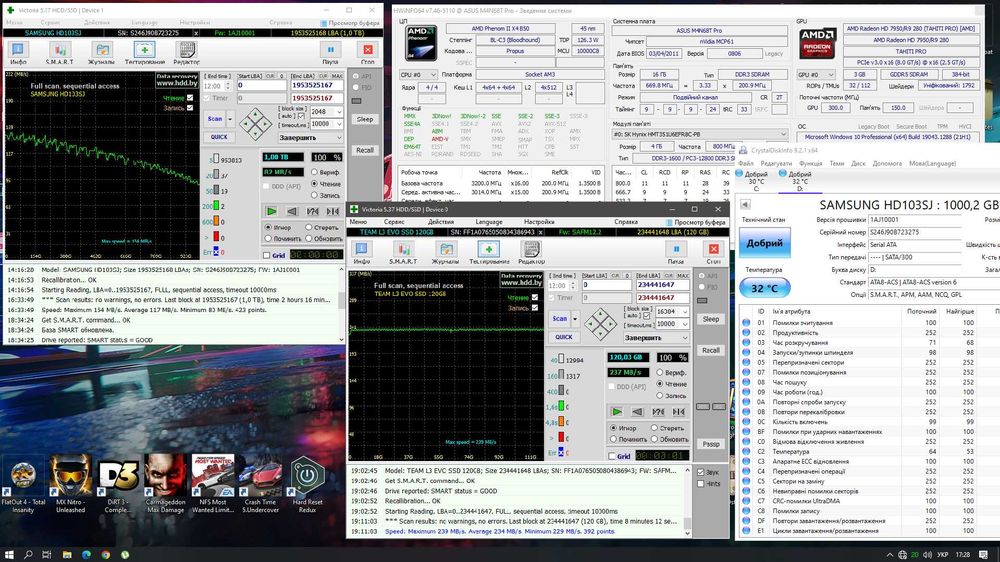Launch NFS Most Wanted desktop shortcut
This screenshot has width=1000, height=562.
(212, 485)
